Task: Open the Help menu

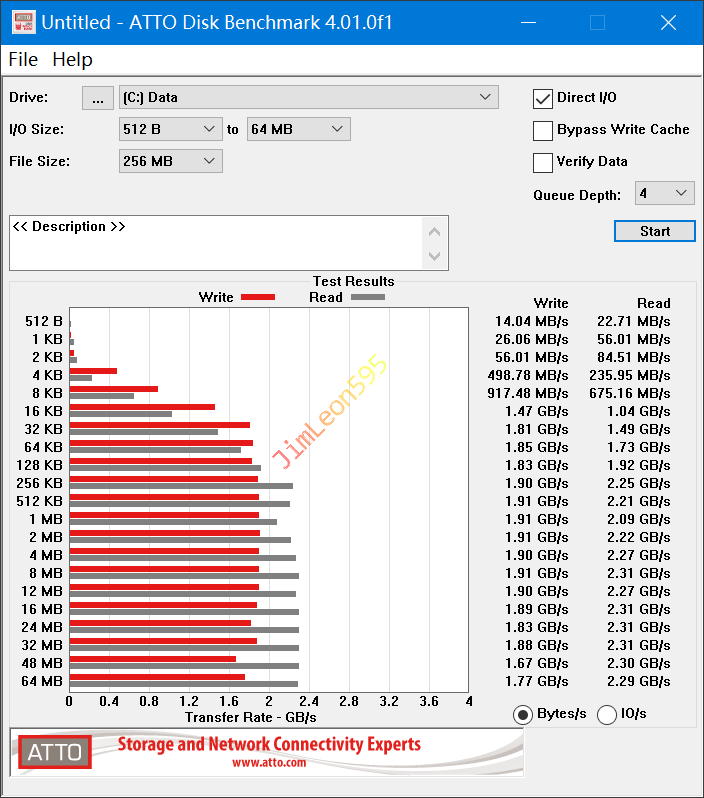Action: coord(72,60)
